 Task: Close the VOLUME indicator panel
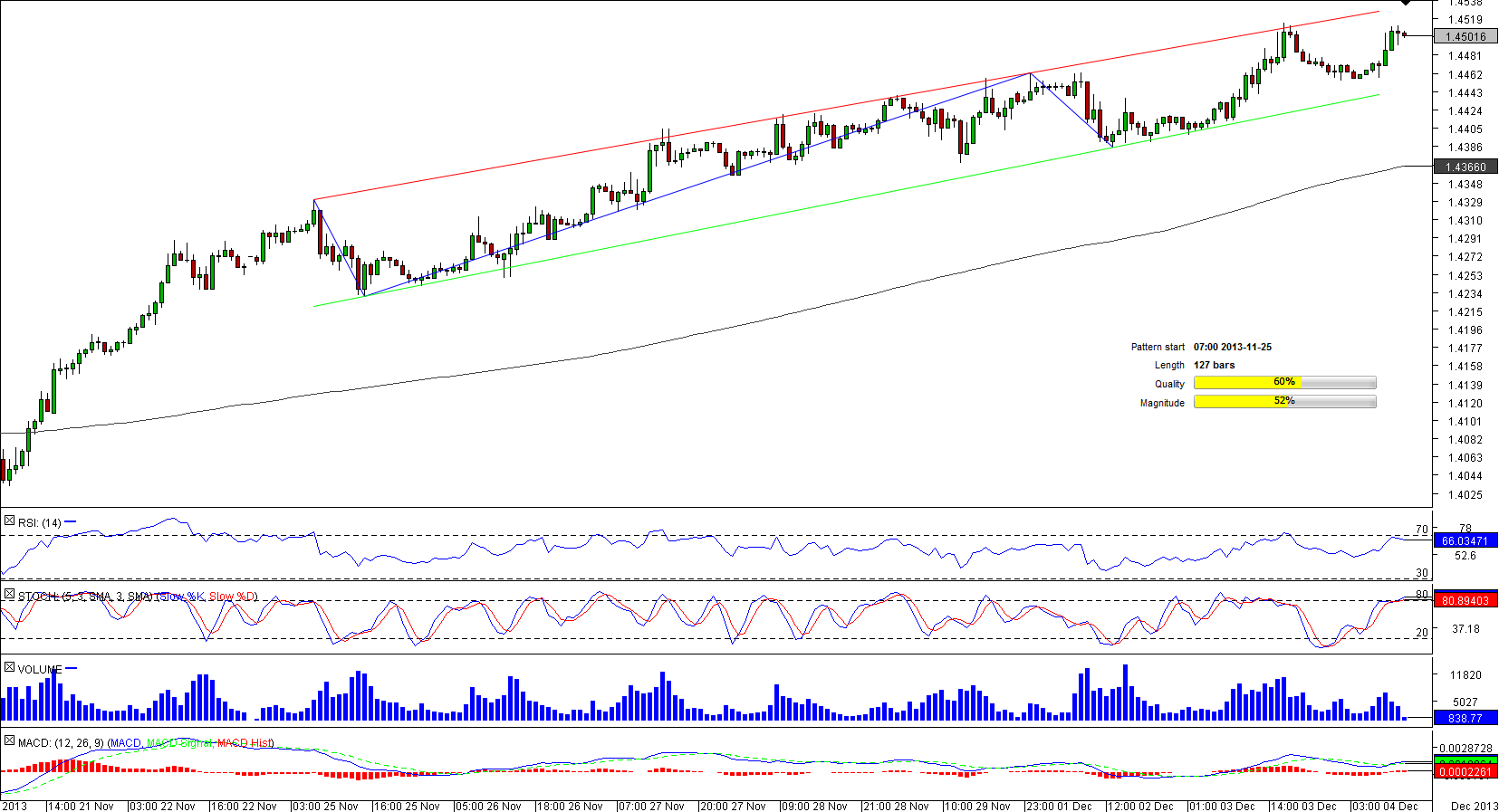click(x=9, y=668)
